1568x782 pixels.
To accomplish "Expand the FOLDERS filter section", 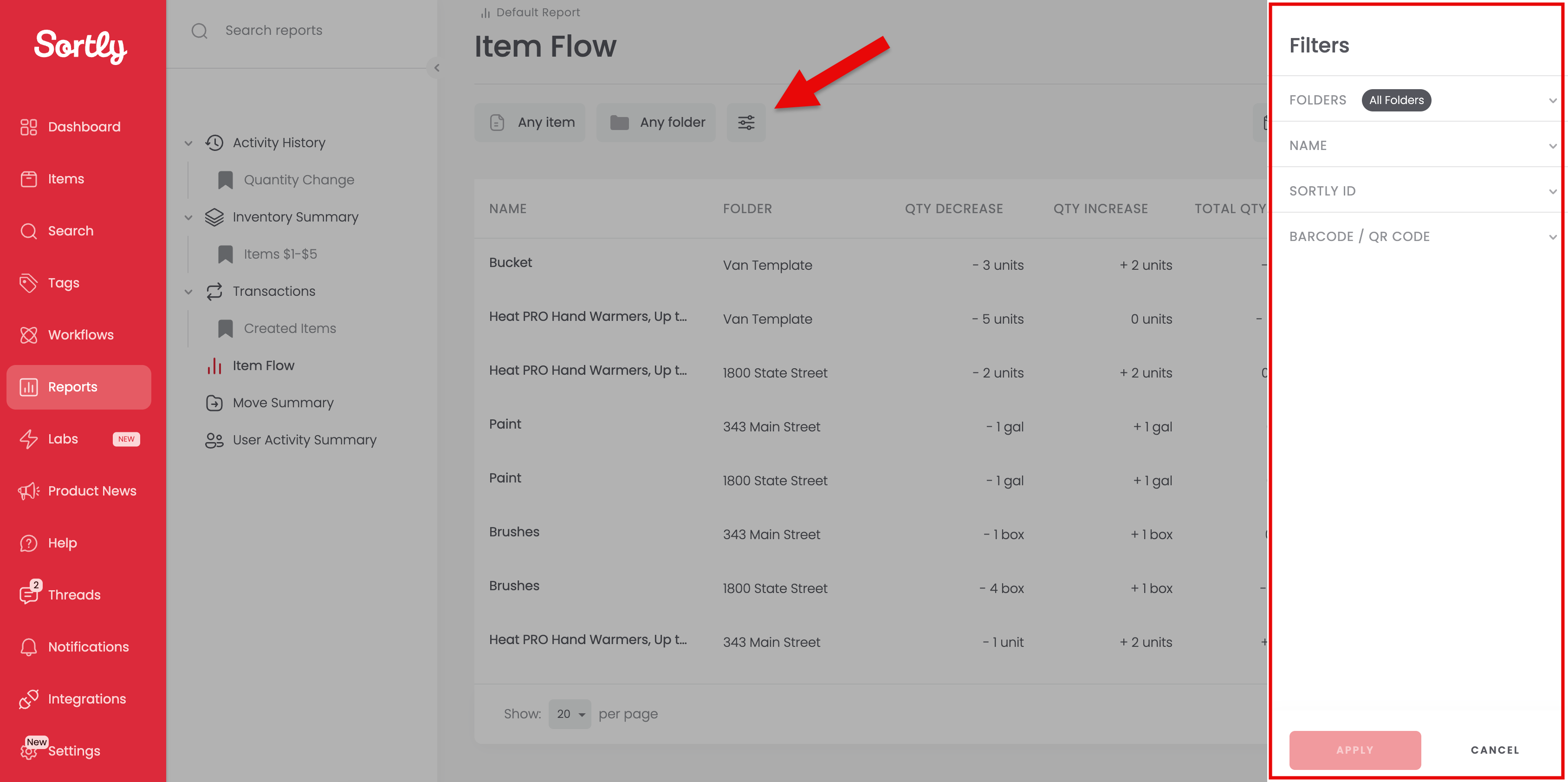I will pos(1552,100).
